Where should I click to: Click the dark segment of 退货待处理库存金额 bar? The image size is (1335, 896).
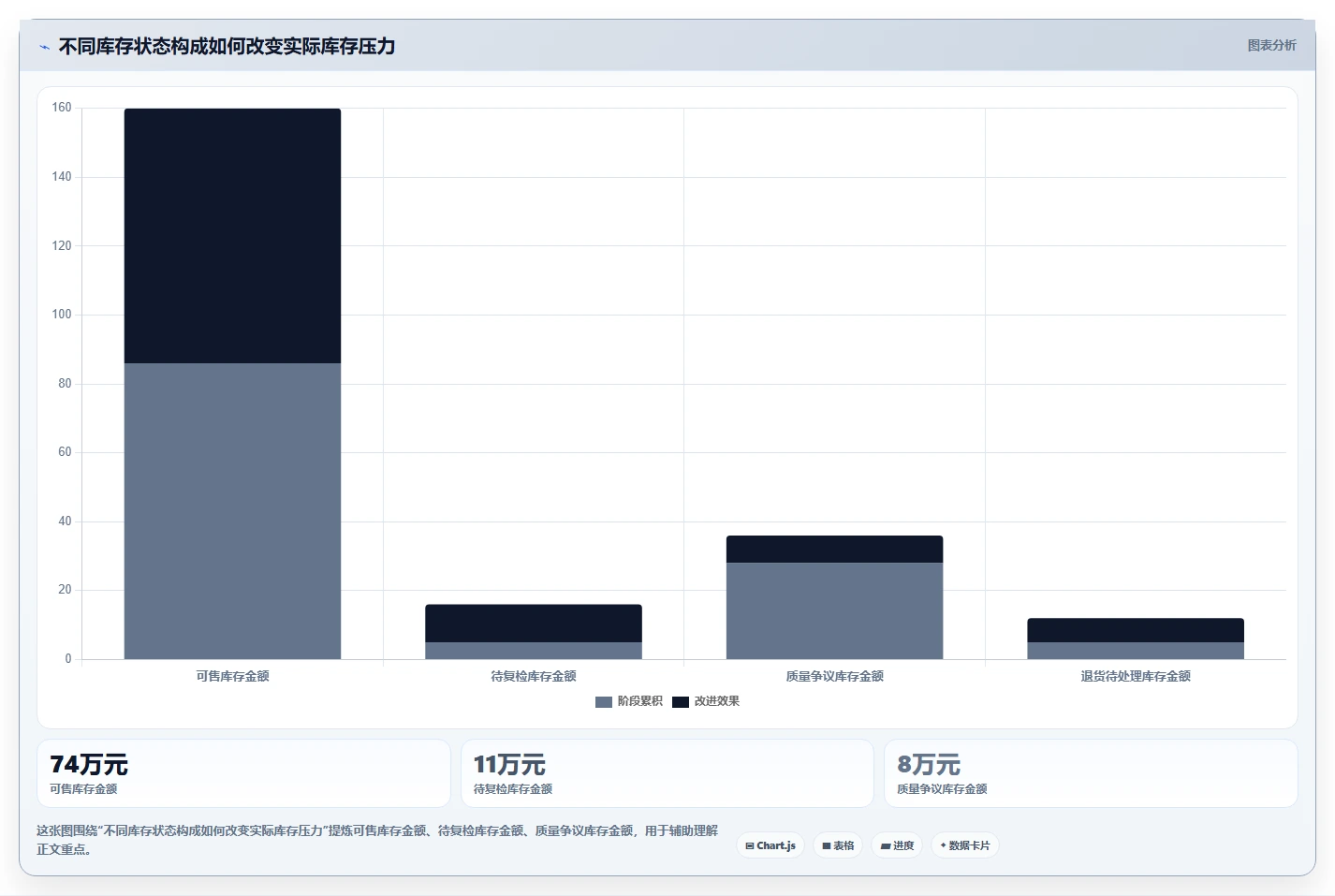(x=1136, y=630)
